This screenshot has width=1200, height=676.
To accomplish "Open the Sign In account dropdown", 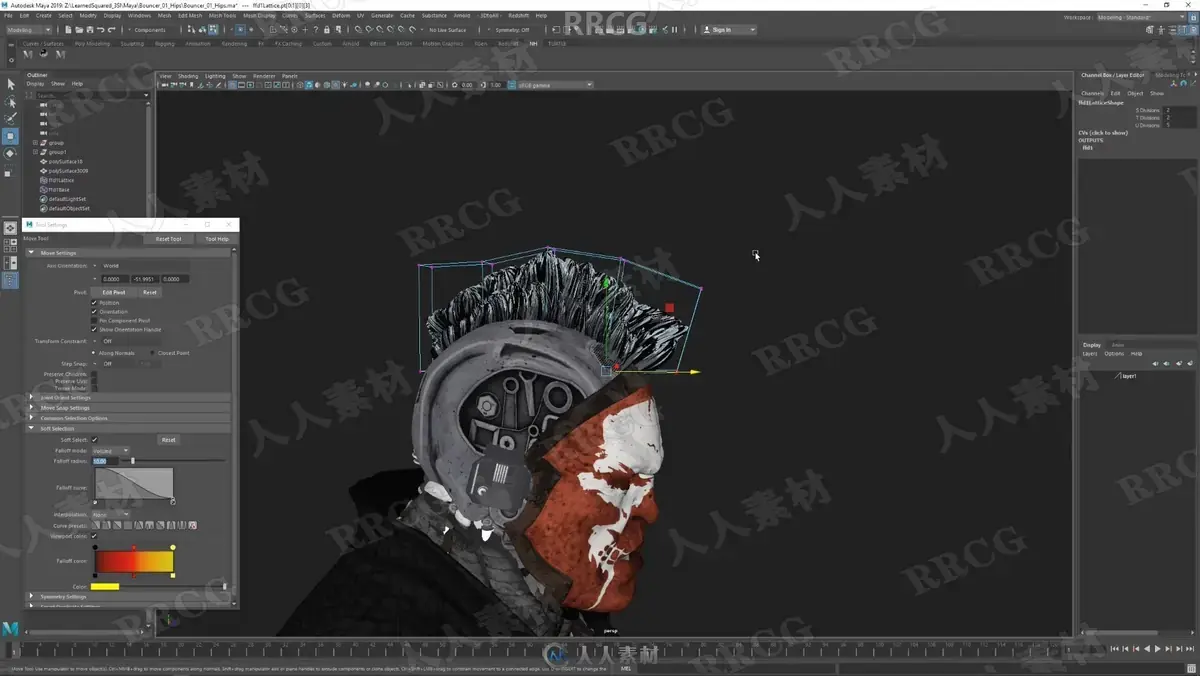I will 729,30.
